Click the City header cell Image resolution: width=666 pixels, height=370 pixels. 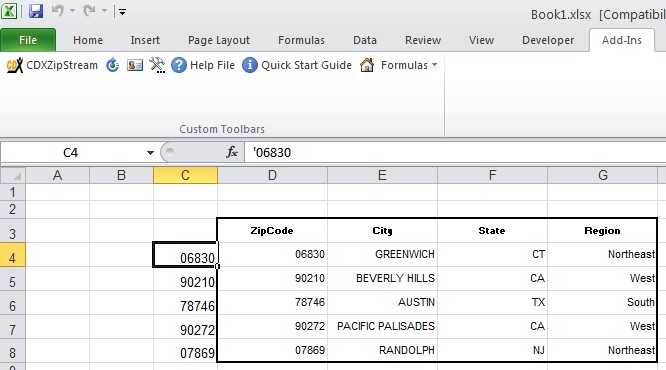(382, 231)
